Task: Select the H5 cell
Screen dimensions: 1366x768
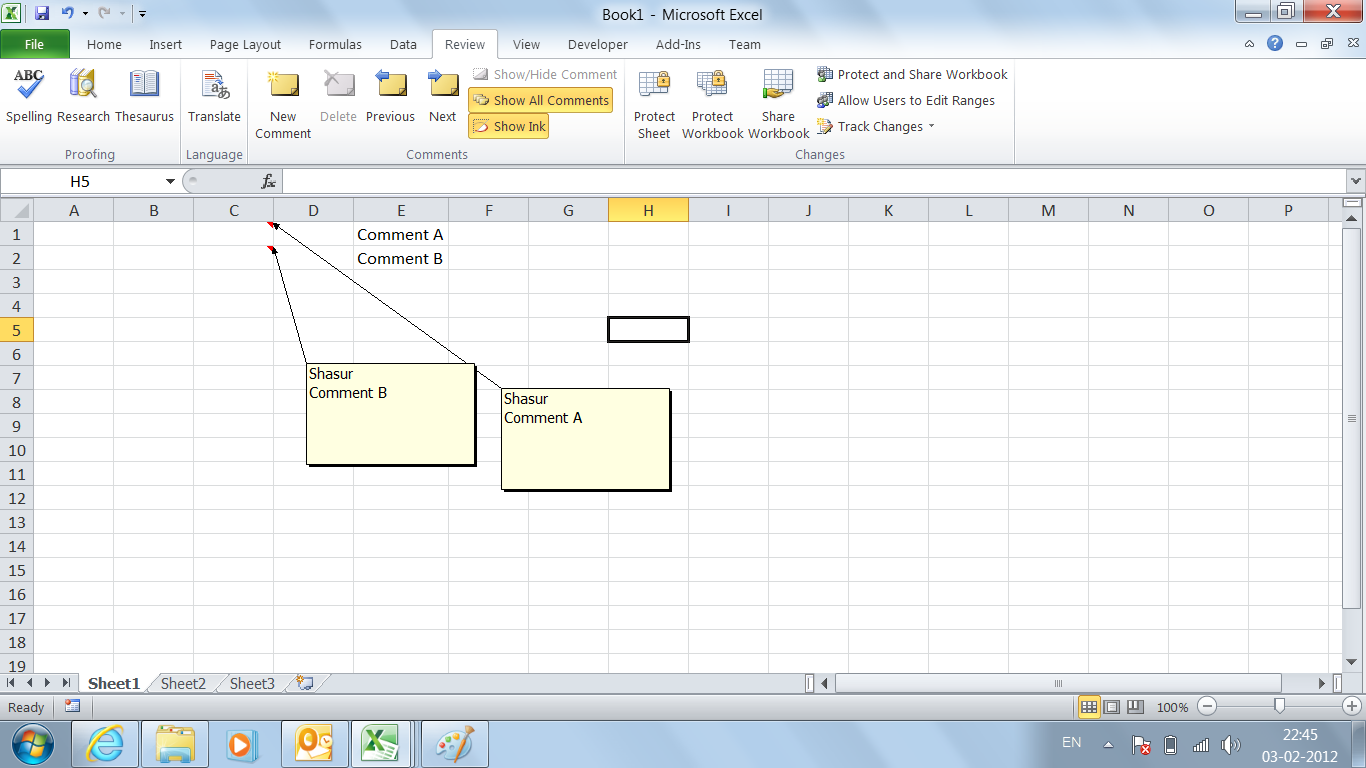Action: tap(648, 329)
